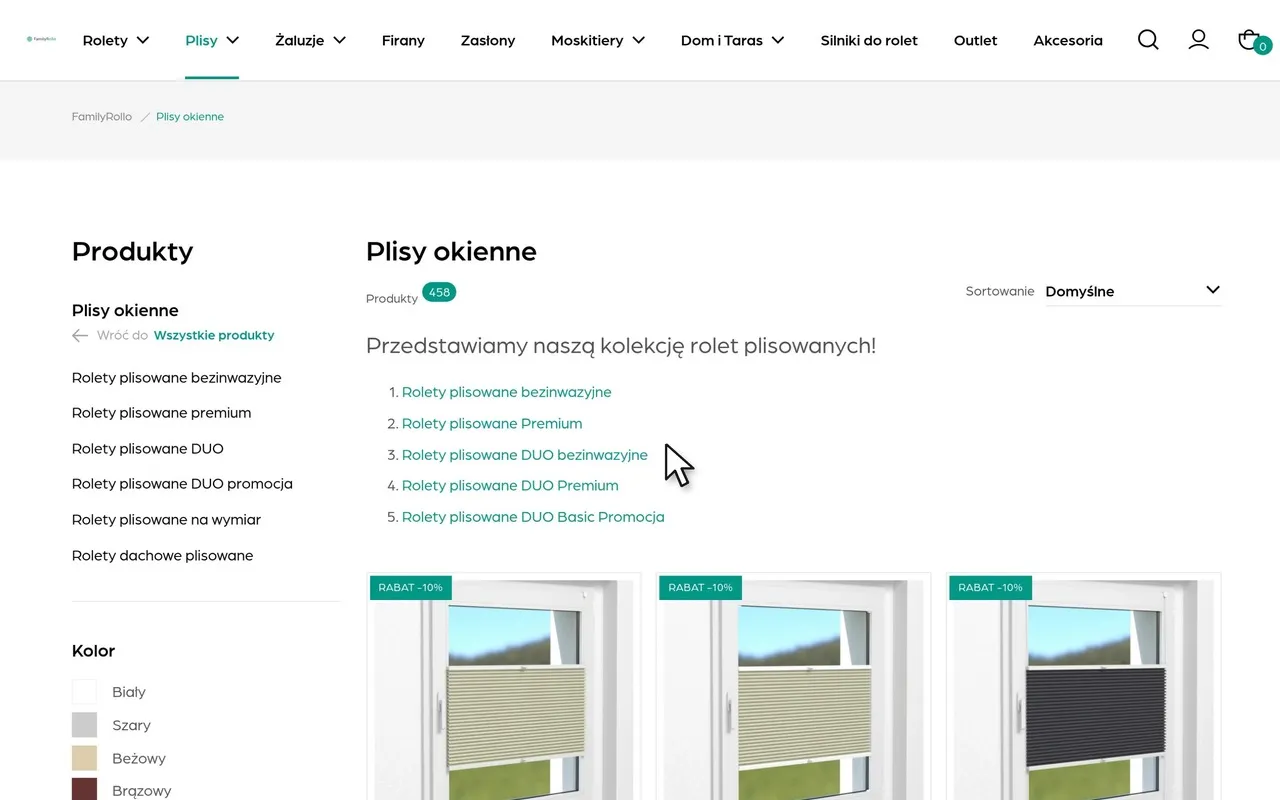Open Rolety plisowane DUO in sidebar

(x=148, y=449)
